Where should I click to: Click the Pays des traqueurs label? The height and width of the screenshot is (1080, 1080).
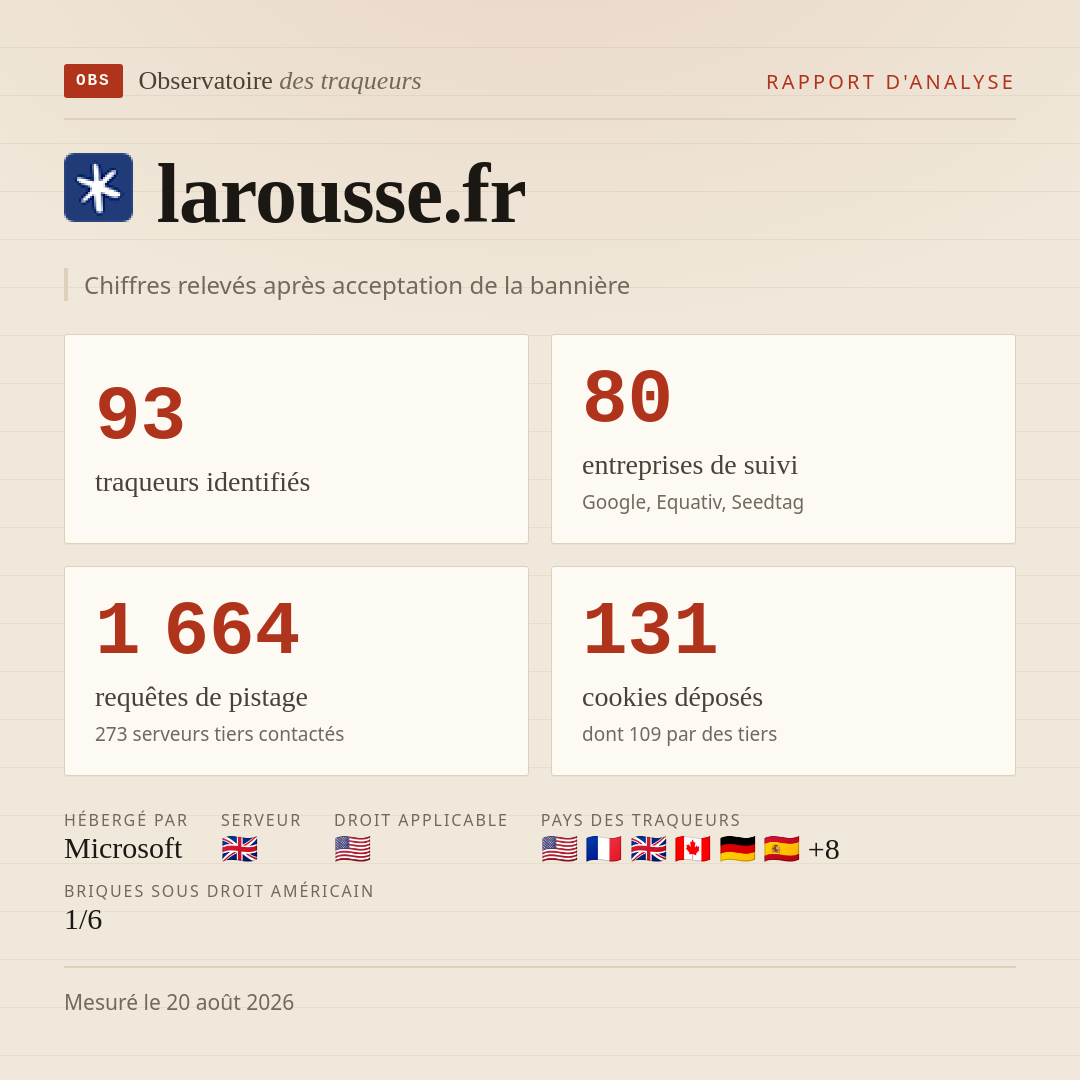point(641,820)
